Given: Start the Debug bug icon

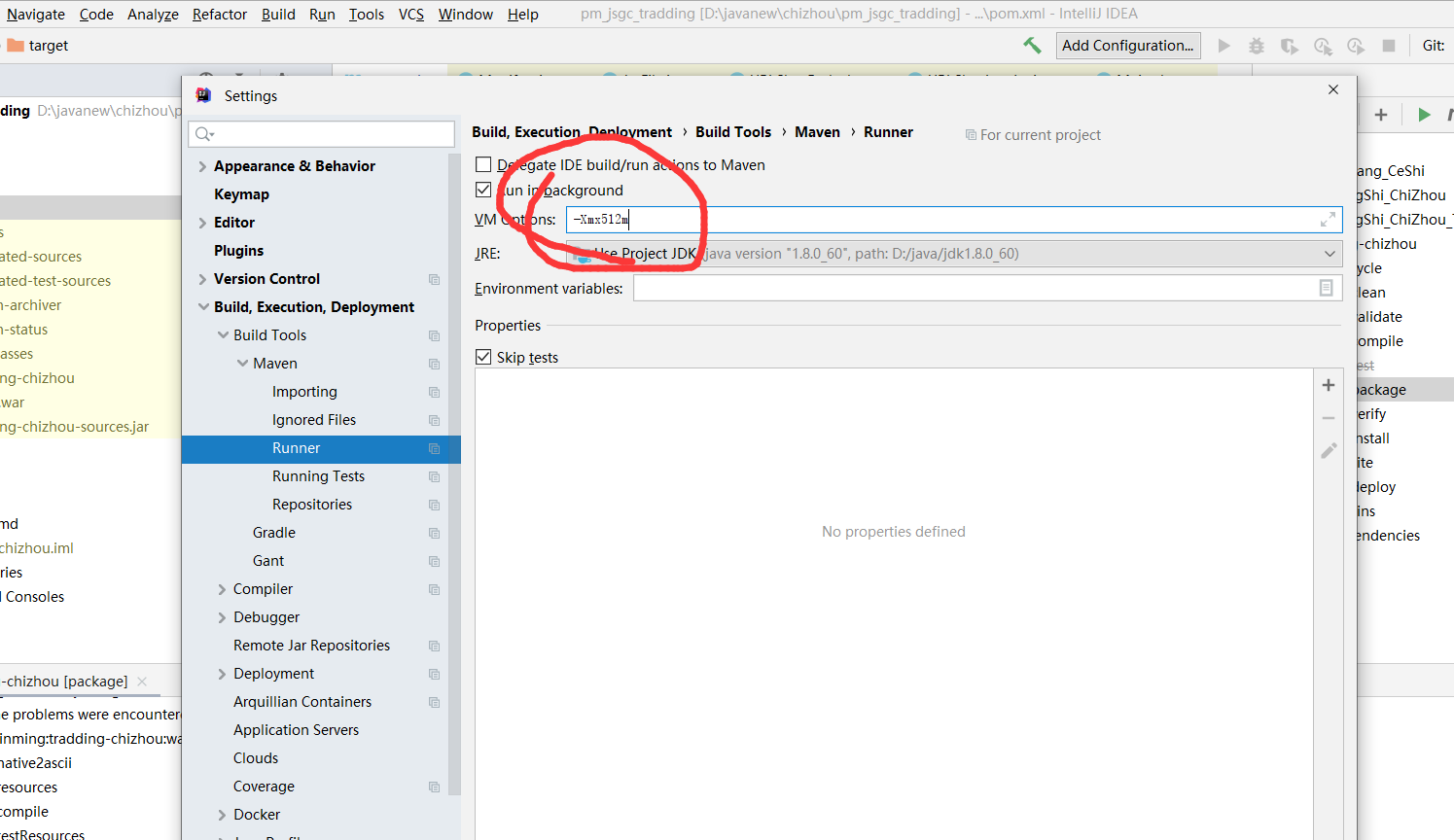Looking at the screenshot, I should pos(1256,45).
